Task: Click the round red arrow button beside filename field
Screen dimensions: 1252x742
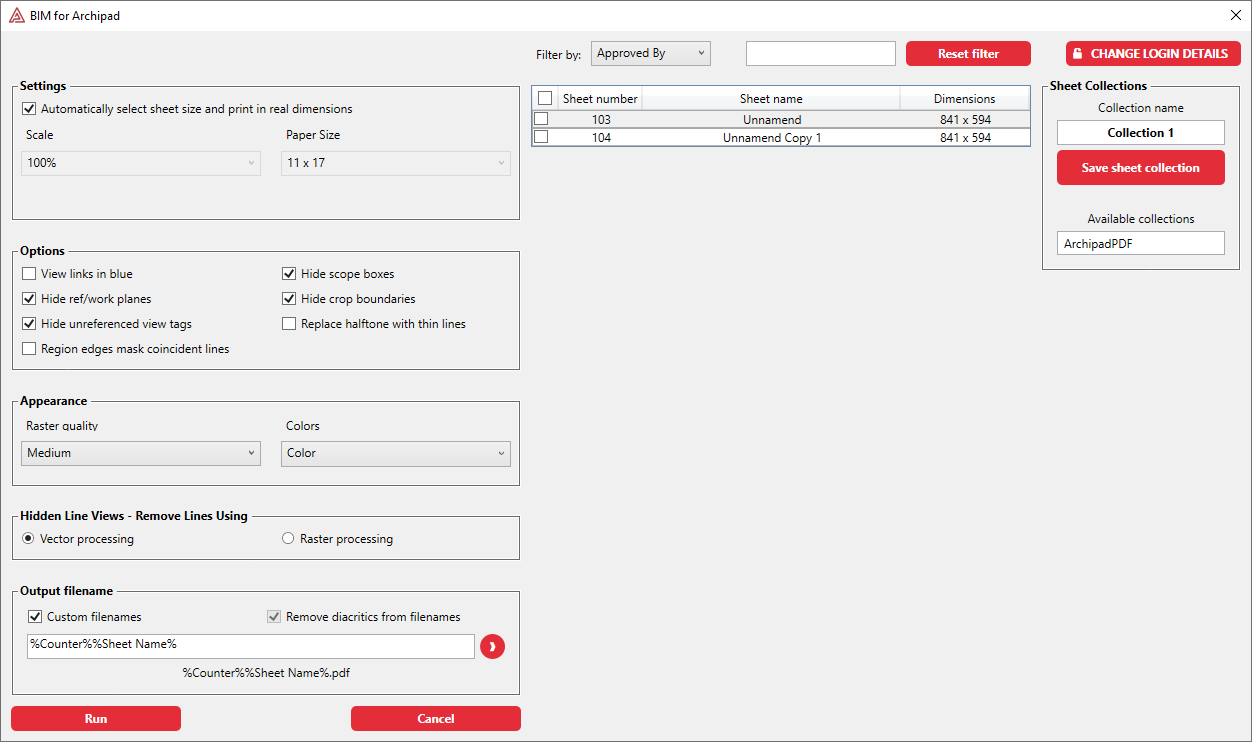Action: coord(492,647)
